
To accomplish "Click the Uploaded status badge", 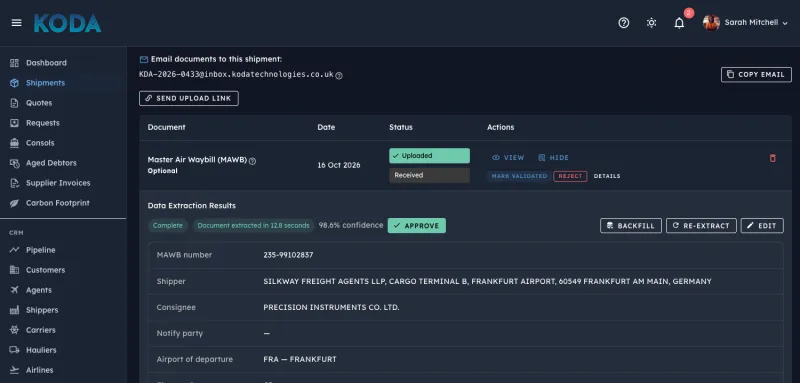I will pyautogui.click(x=429, y=156).
